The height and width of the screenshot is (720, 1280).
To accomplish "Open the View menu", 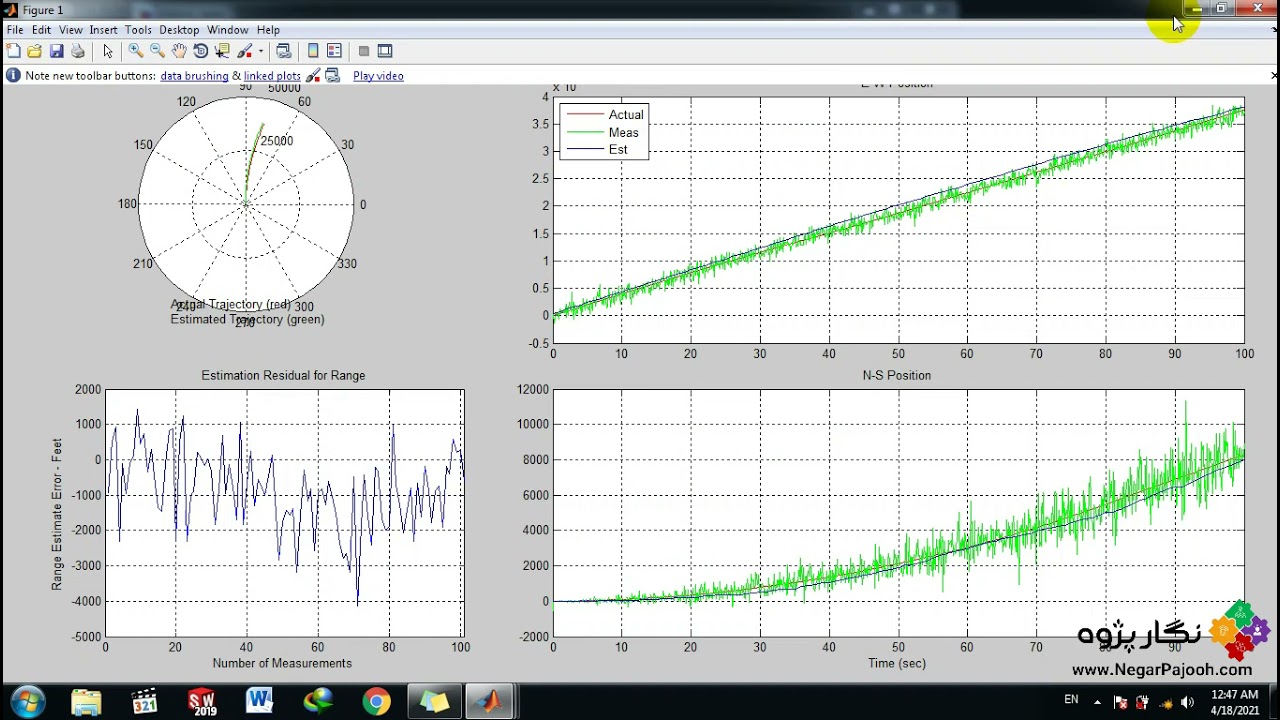I will tap(70, 30).
